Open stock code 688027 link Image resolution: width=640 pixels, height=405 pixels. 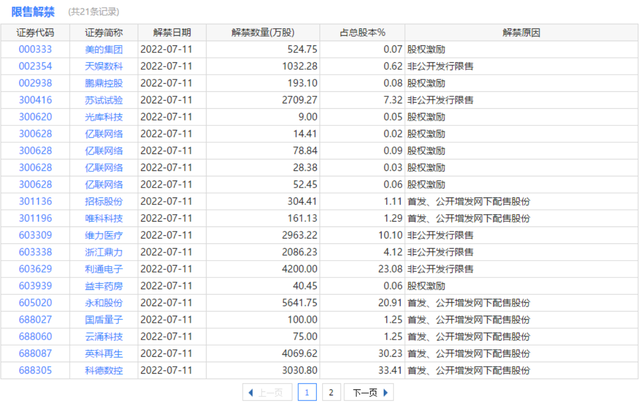35,320
